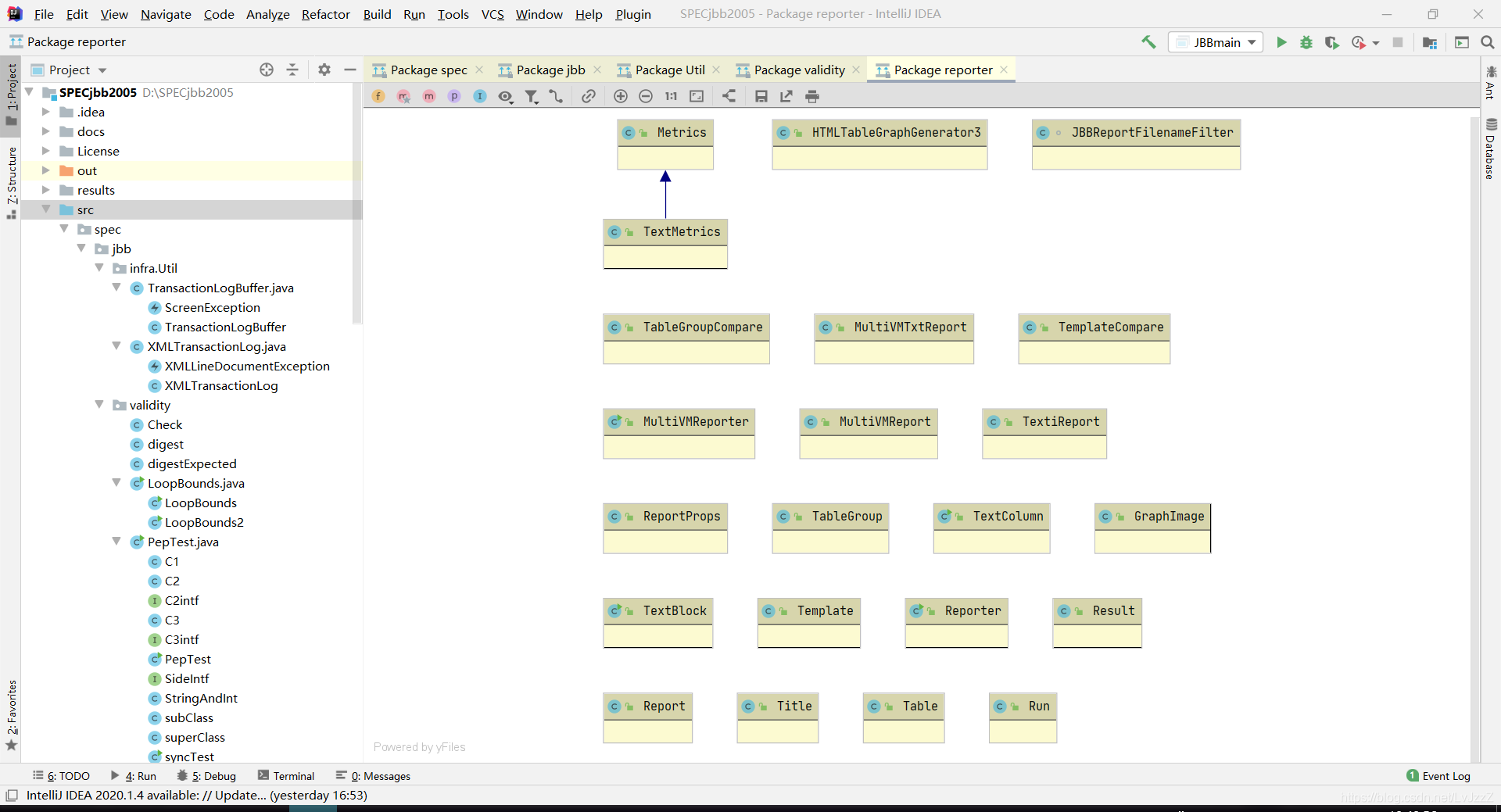Click Run Anything icon in toolbar
Image resolution: width=1501 pixels, height=812 pixels.
coord(1462,42)
